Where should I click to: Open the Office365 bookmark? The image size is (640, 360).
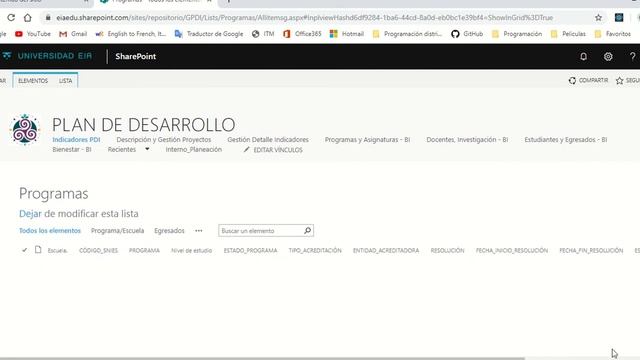pyautogui.click(x=302, y=34)
